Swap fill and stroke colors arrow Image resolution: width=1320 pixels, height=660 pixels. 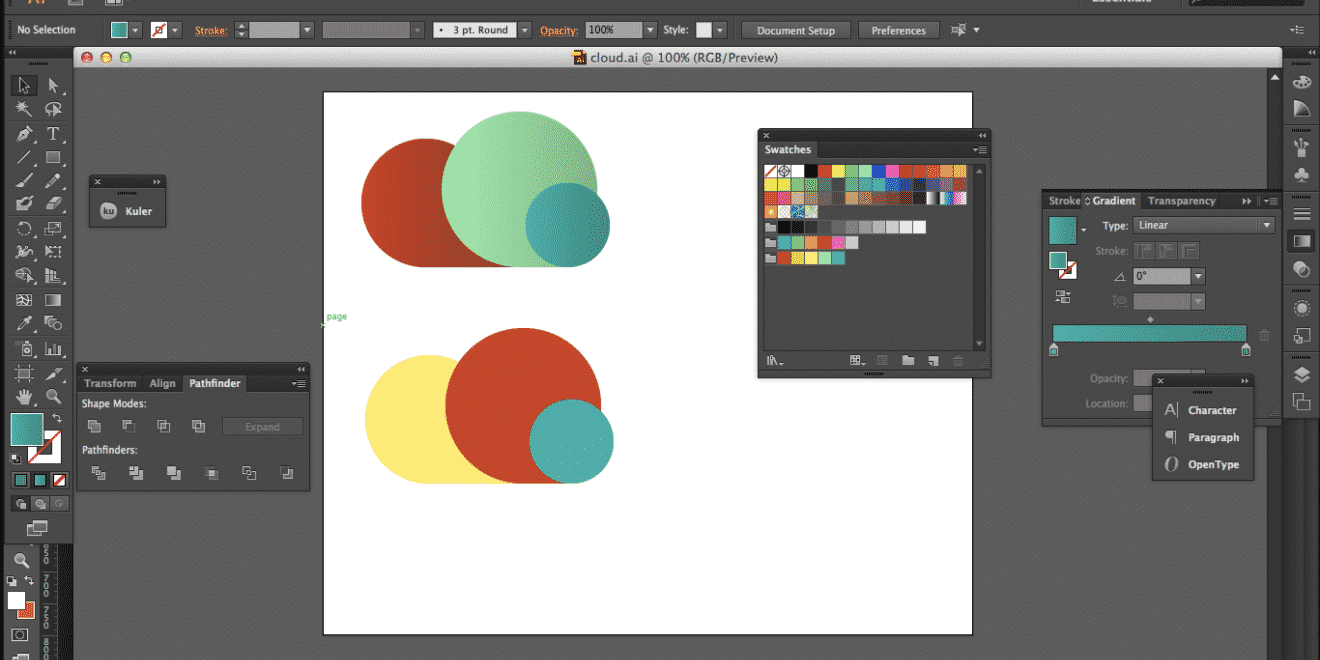[x=57, y=418]
